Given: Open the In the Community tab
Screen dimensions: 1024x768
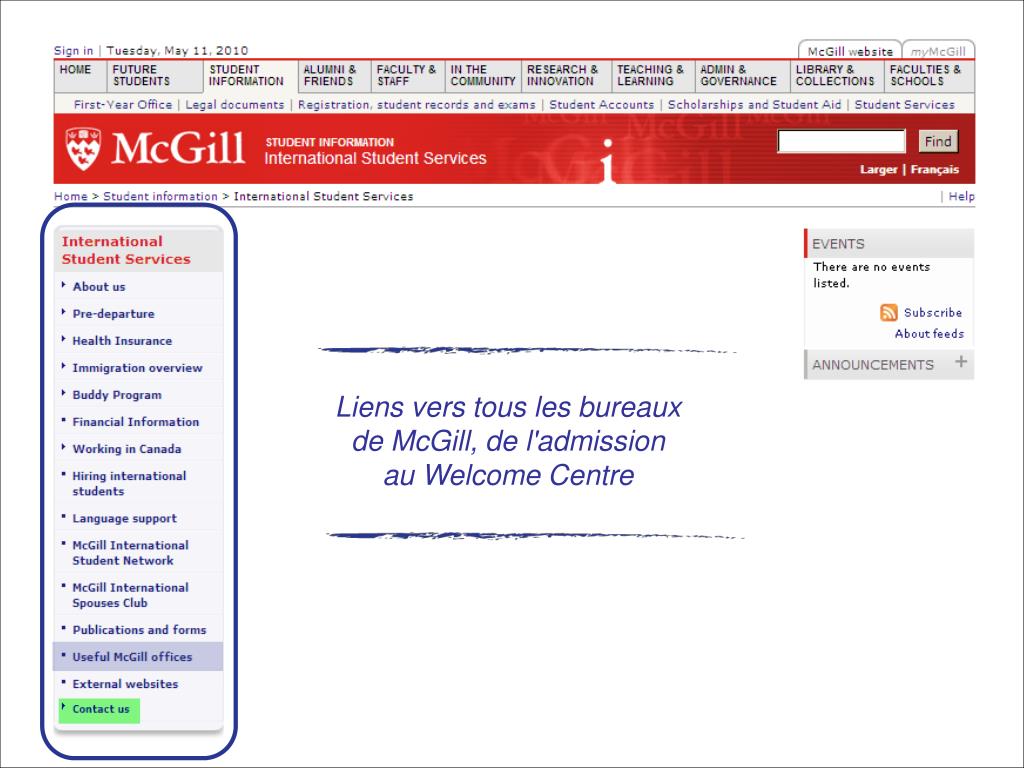Looking at the screenshot, I should 483,75.
